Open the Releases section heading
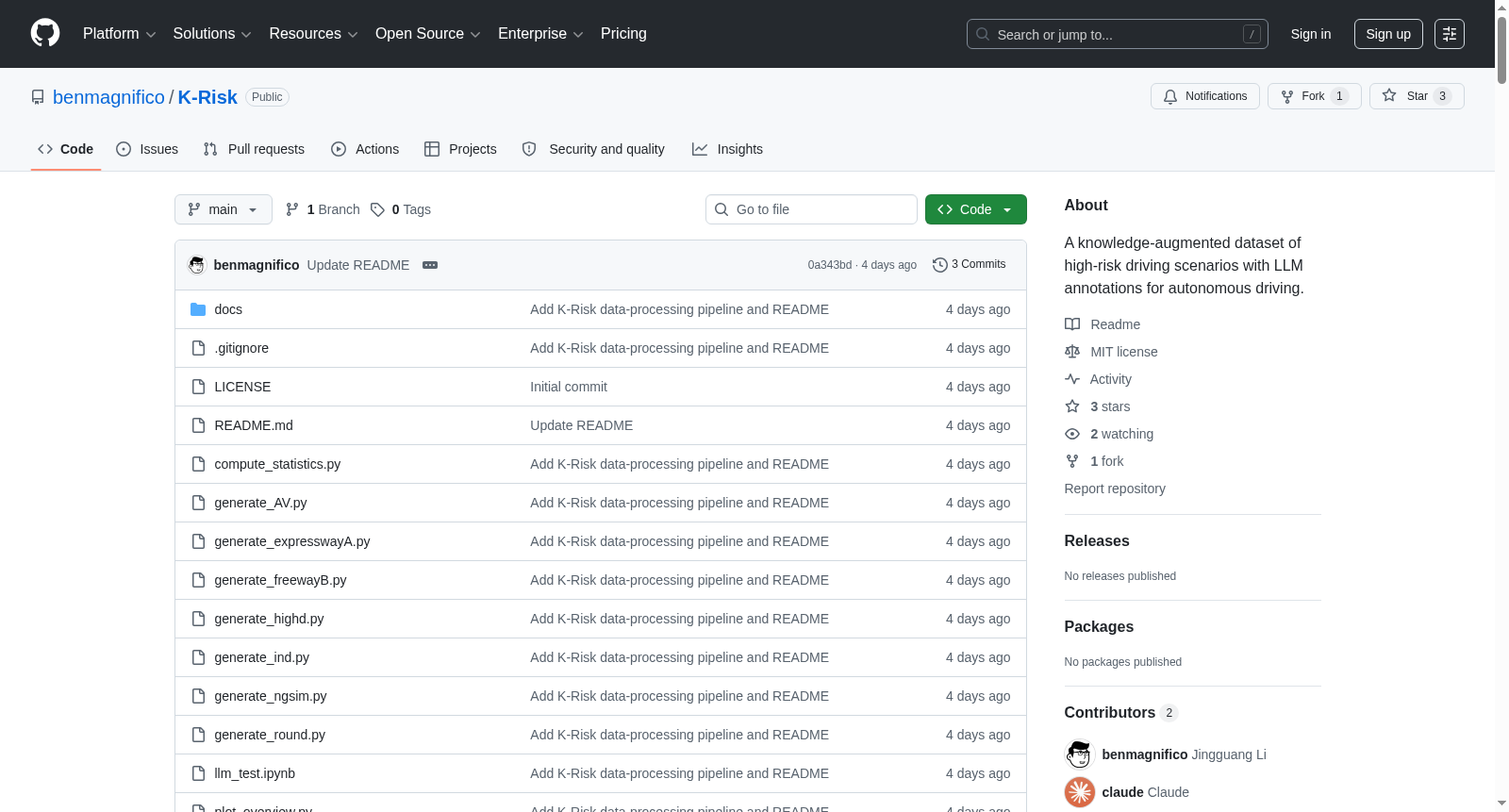 [1097, 540]
